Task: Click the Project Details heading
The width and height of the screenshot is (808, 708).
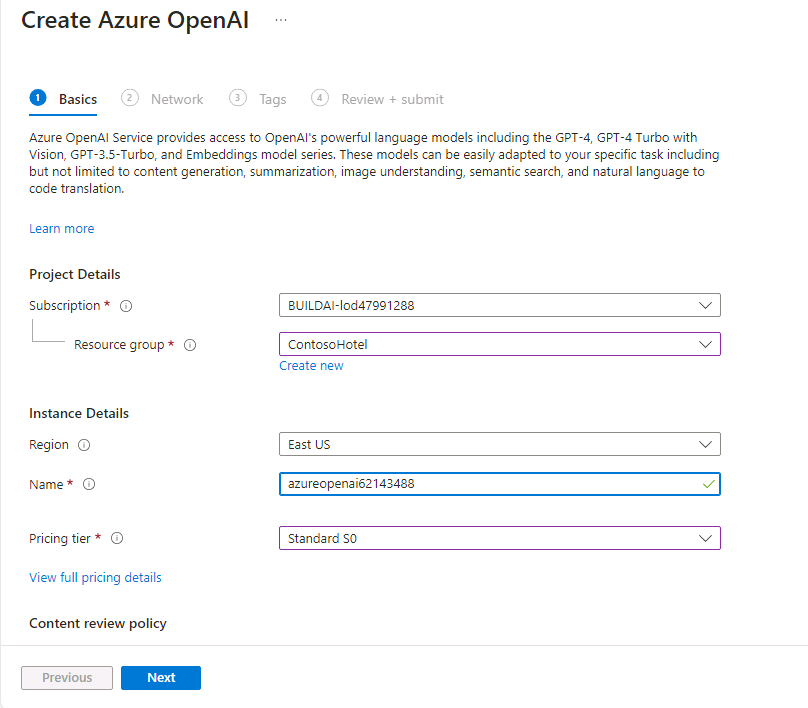Action: coord(75,275)
